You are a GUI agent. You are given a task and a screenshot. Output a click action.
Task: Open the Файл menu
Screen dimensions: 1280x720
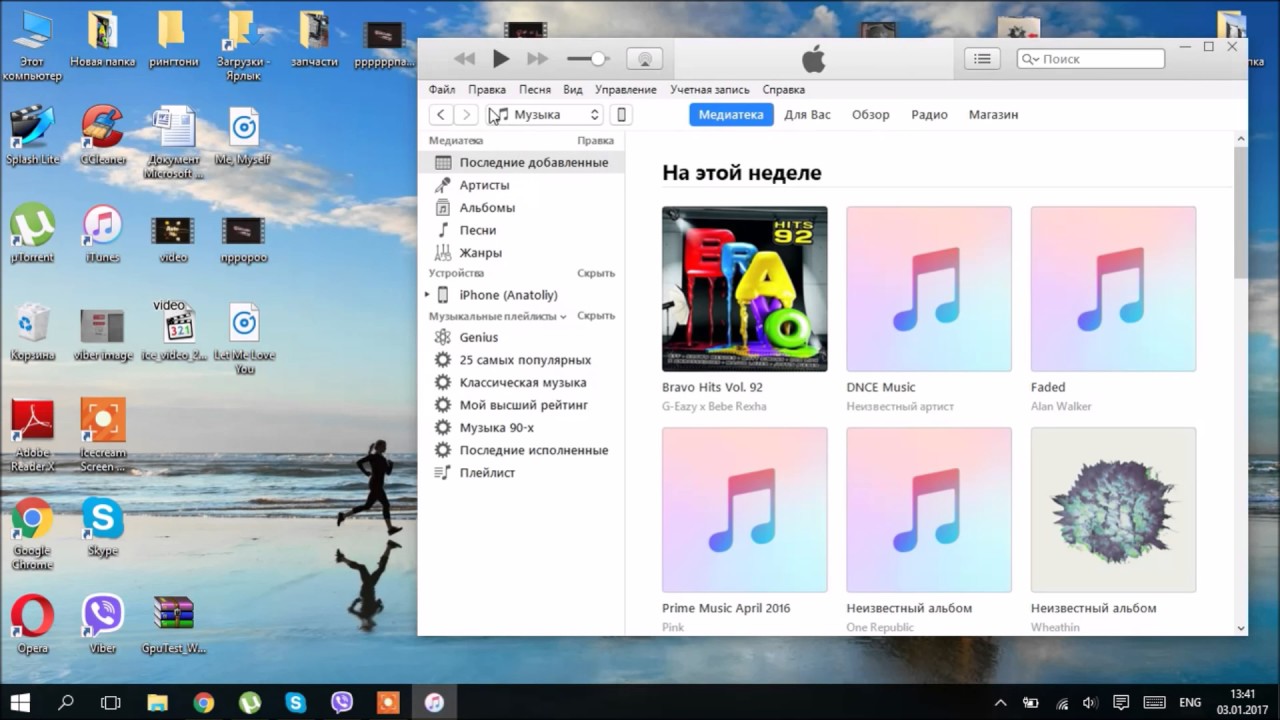(442, 89)
